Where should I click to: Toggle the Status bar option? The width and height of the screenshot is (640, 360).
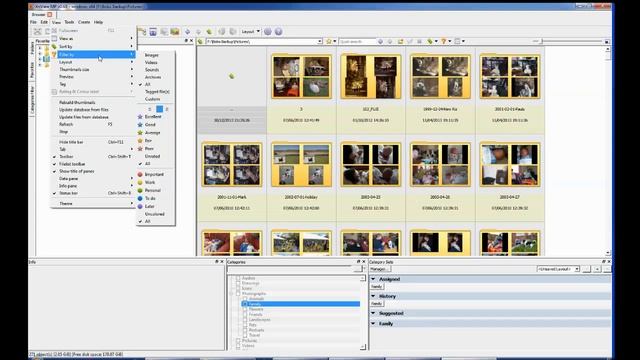coord(93,193)
